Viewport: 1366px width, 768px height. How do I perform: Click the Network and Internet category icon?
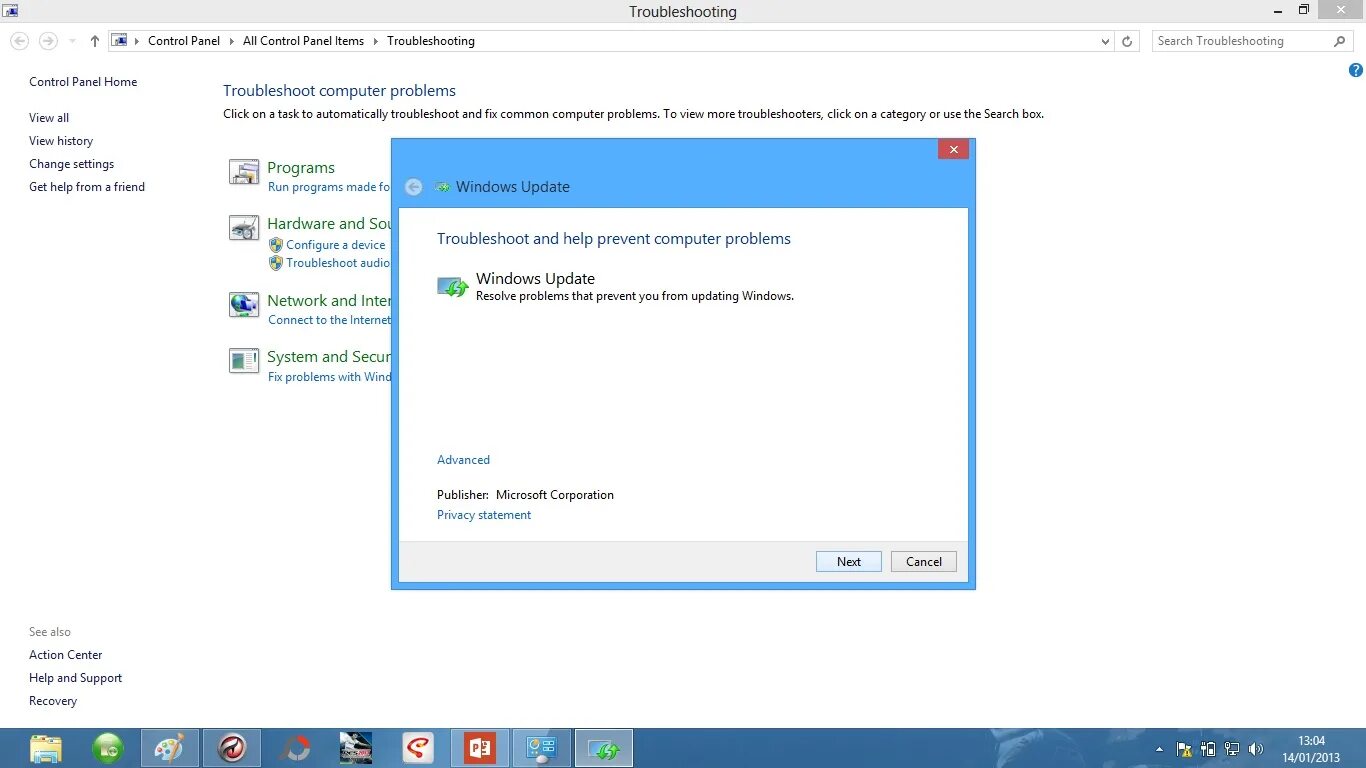point(244,305)
